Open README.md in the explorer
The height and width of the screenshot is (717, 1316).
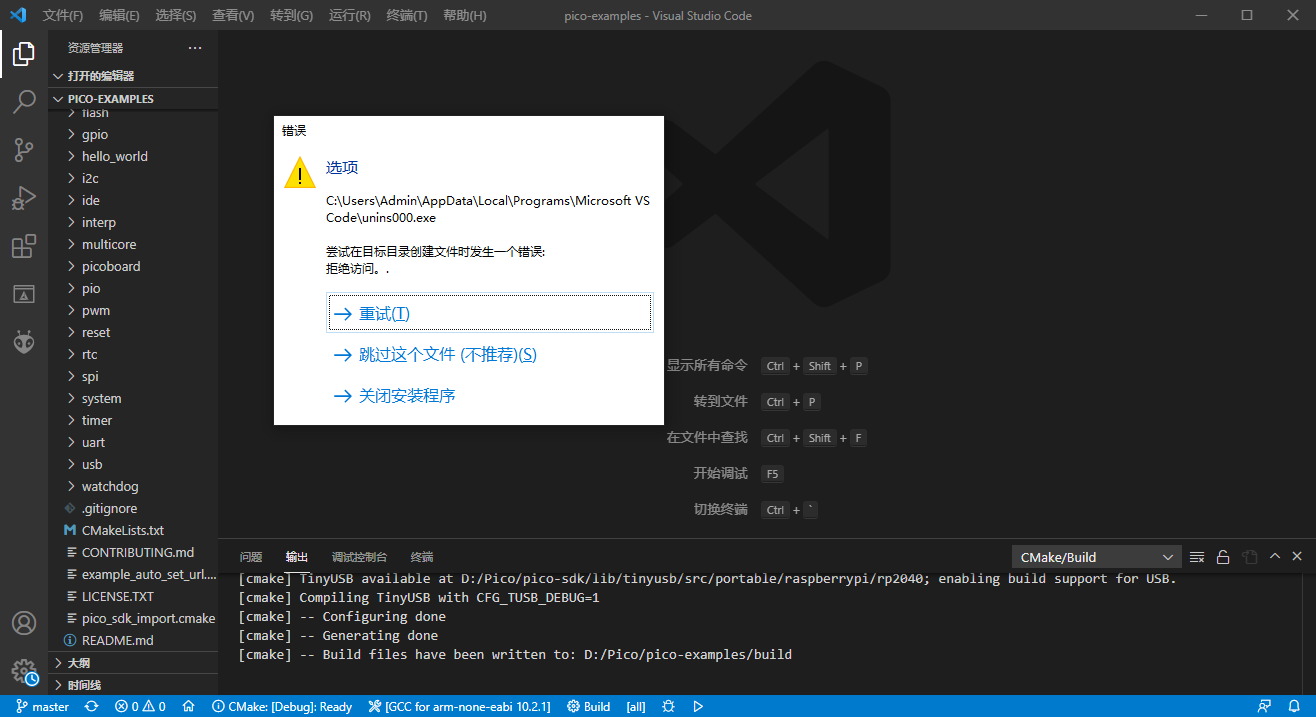click(133, 640)
